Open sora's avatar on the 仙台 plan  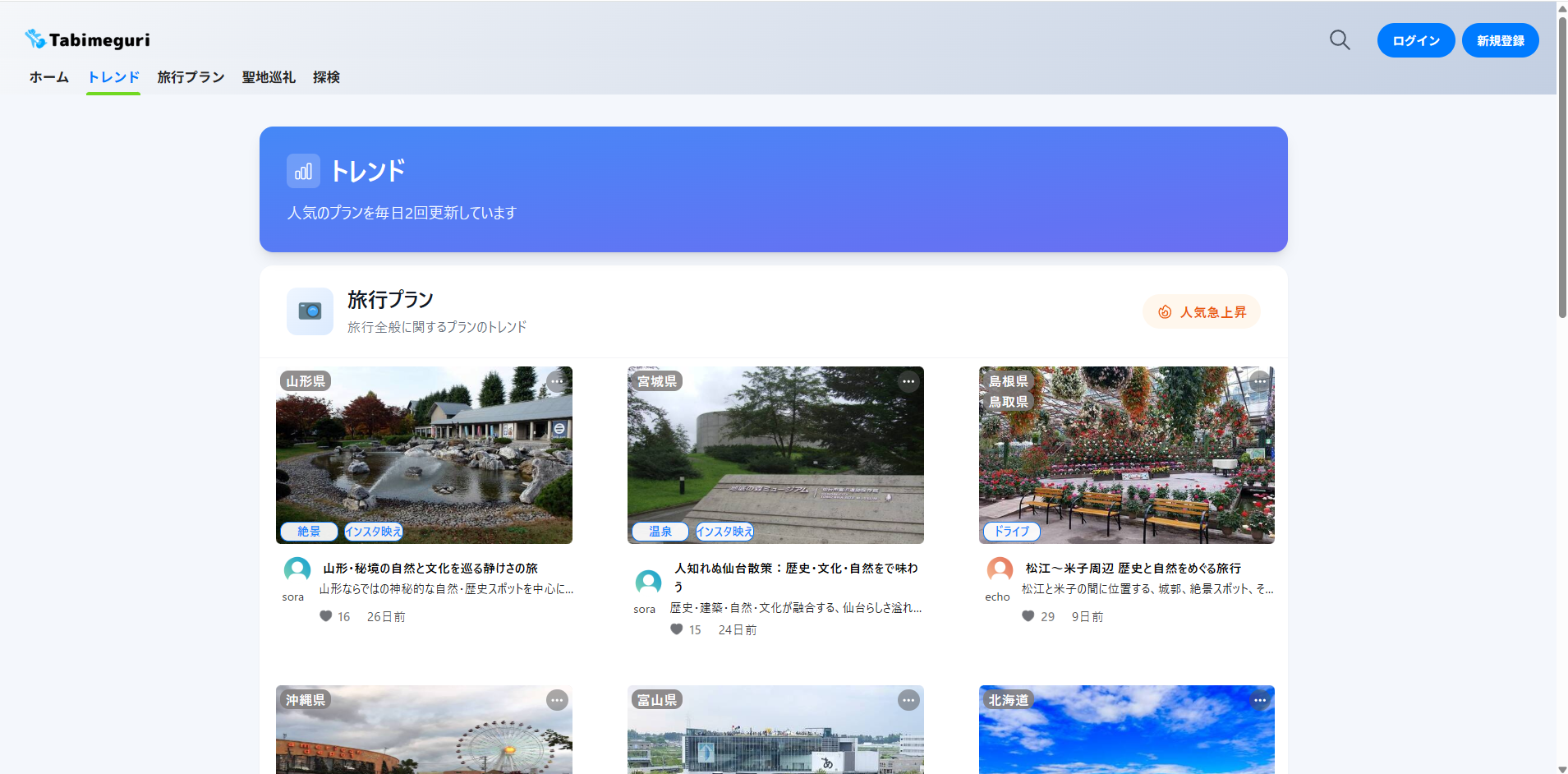pyautogui.click(x=648, y=583)
